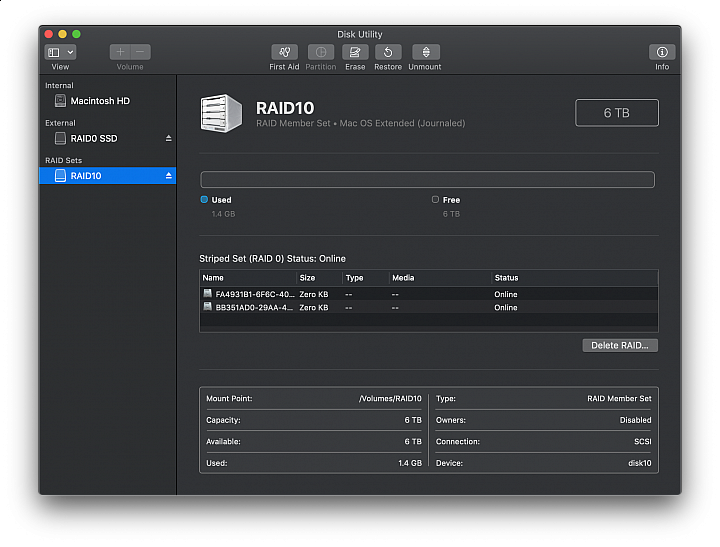Click the FA4931B1 member disk icon
This screenshot has height=547, width=720.
(208, 293)
